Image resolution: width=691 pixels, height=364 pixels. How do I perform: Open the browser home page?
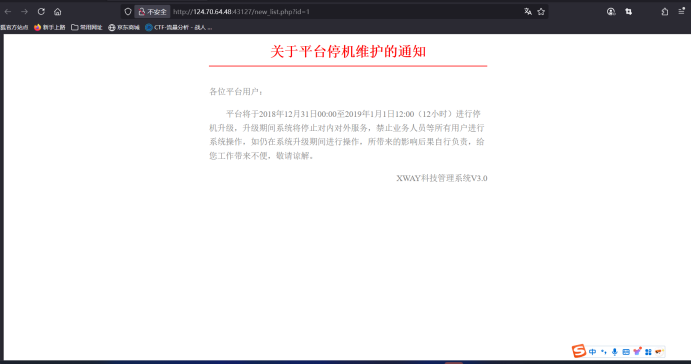coord(58,12)
